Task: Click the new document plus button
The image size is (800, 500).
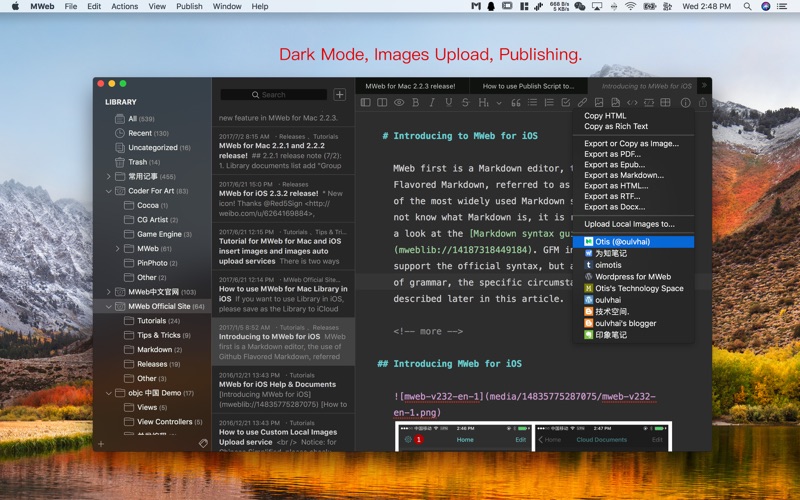Action: click(340, 95)
